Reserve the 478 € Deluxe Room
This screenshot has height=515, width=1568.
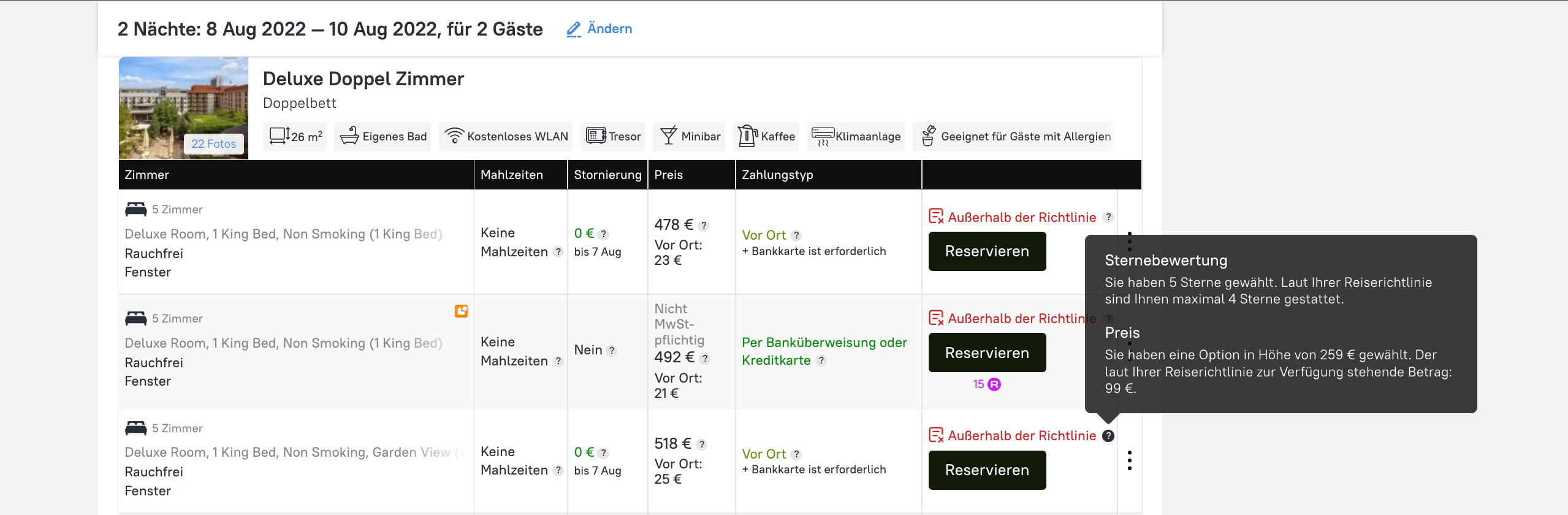(x=986, y=251)
